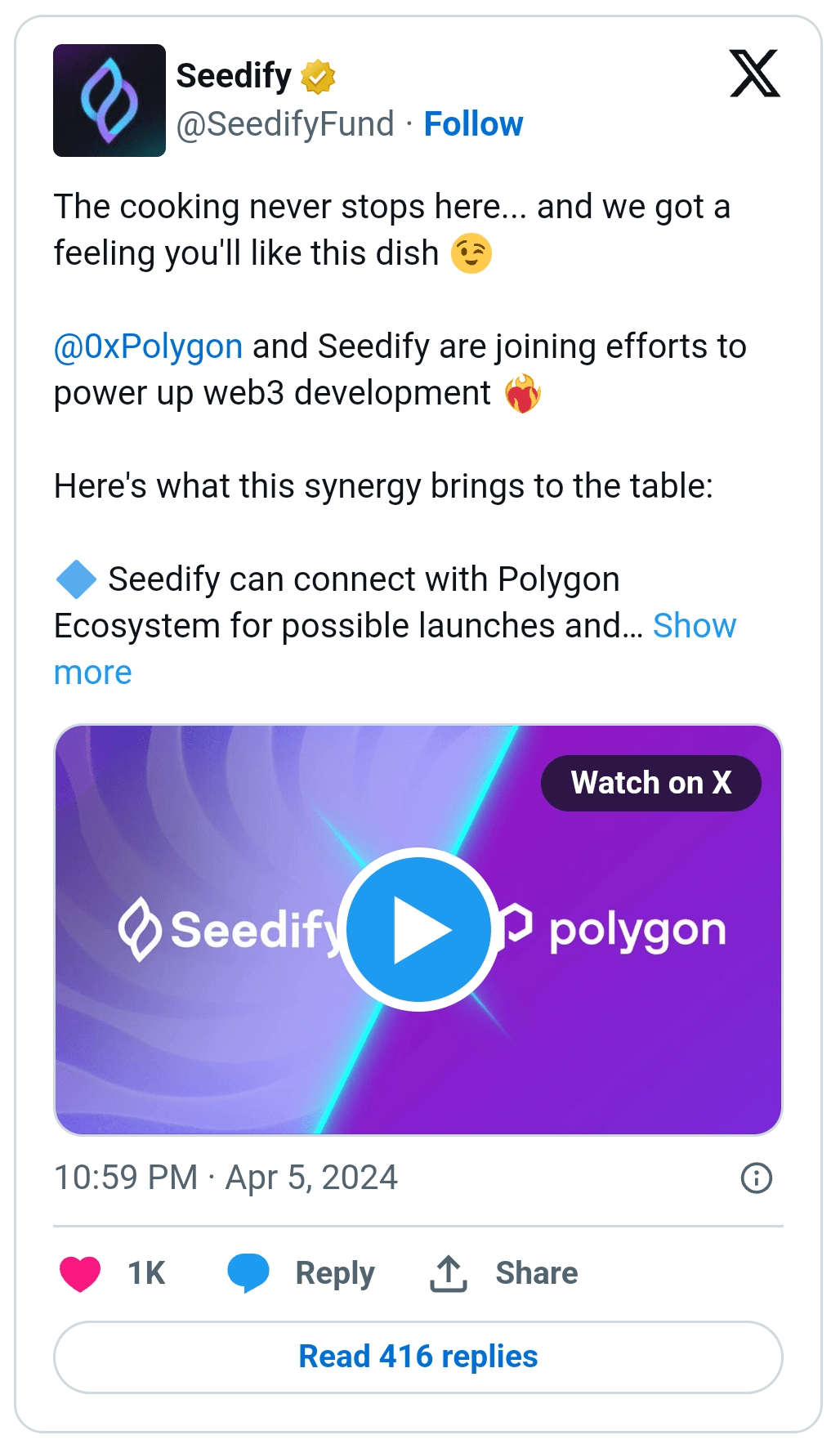This screenshot has height=1444, width=840.
Task: Click the Watch on X button
Action: [650, 783]
